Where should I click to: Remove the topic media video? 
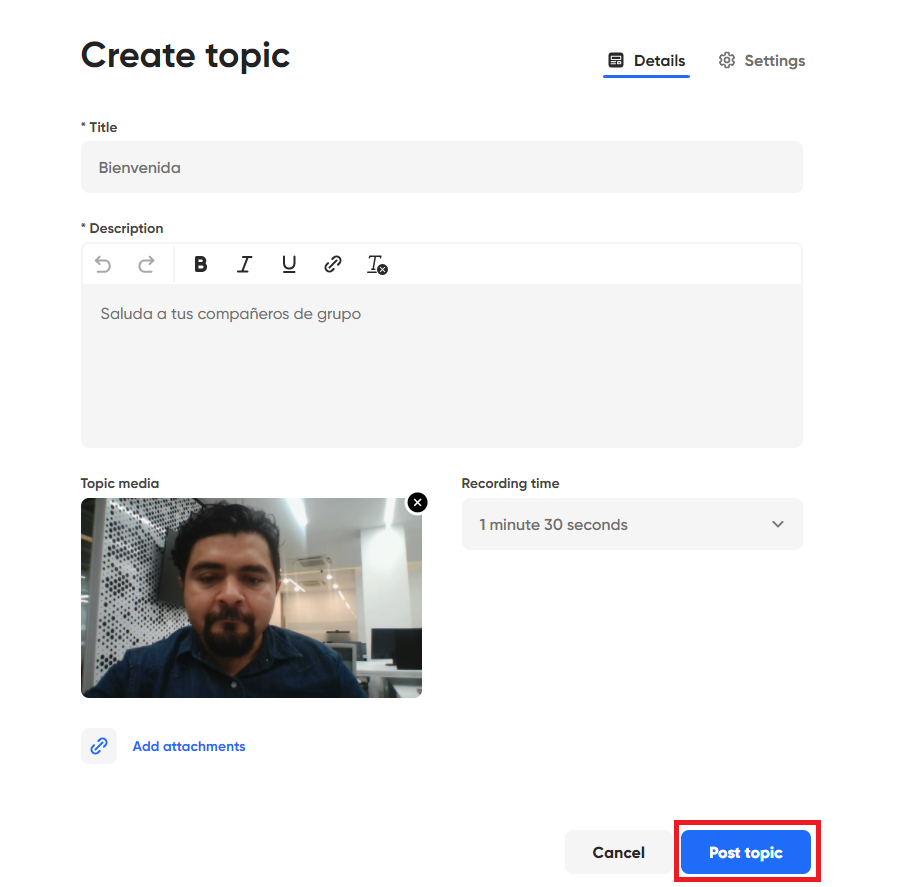pyautogui.click(x=417, y=502)
